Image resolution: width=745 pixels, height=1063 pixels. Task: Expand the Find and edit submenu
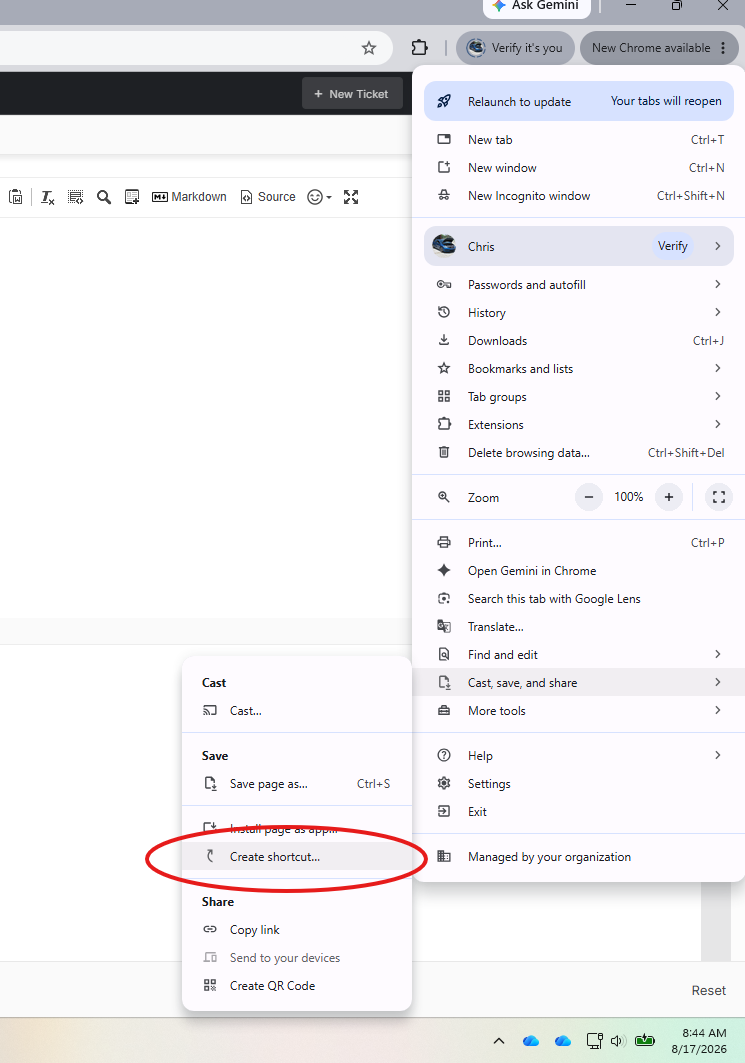pyautogui.click(x=579, y=655)
